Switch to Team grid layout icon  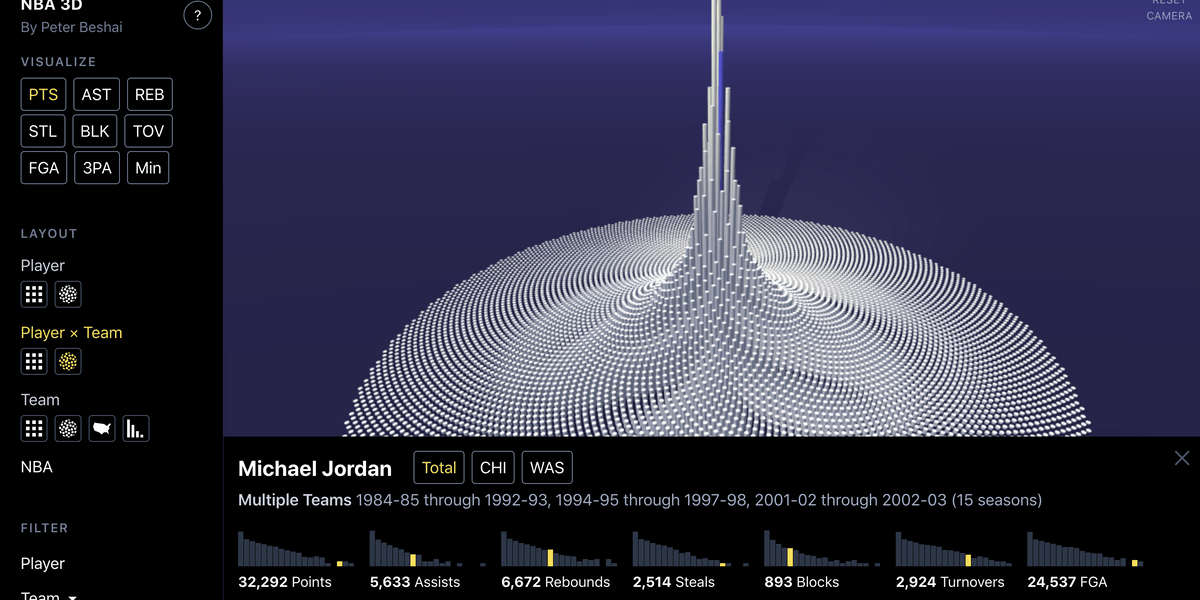[x=34, y=429]
